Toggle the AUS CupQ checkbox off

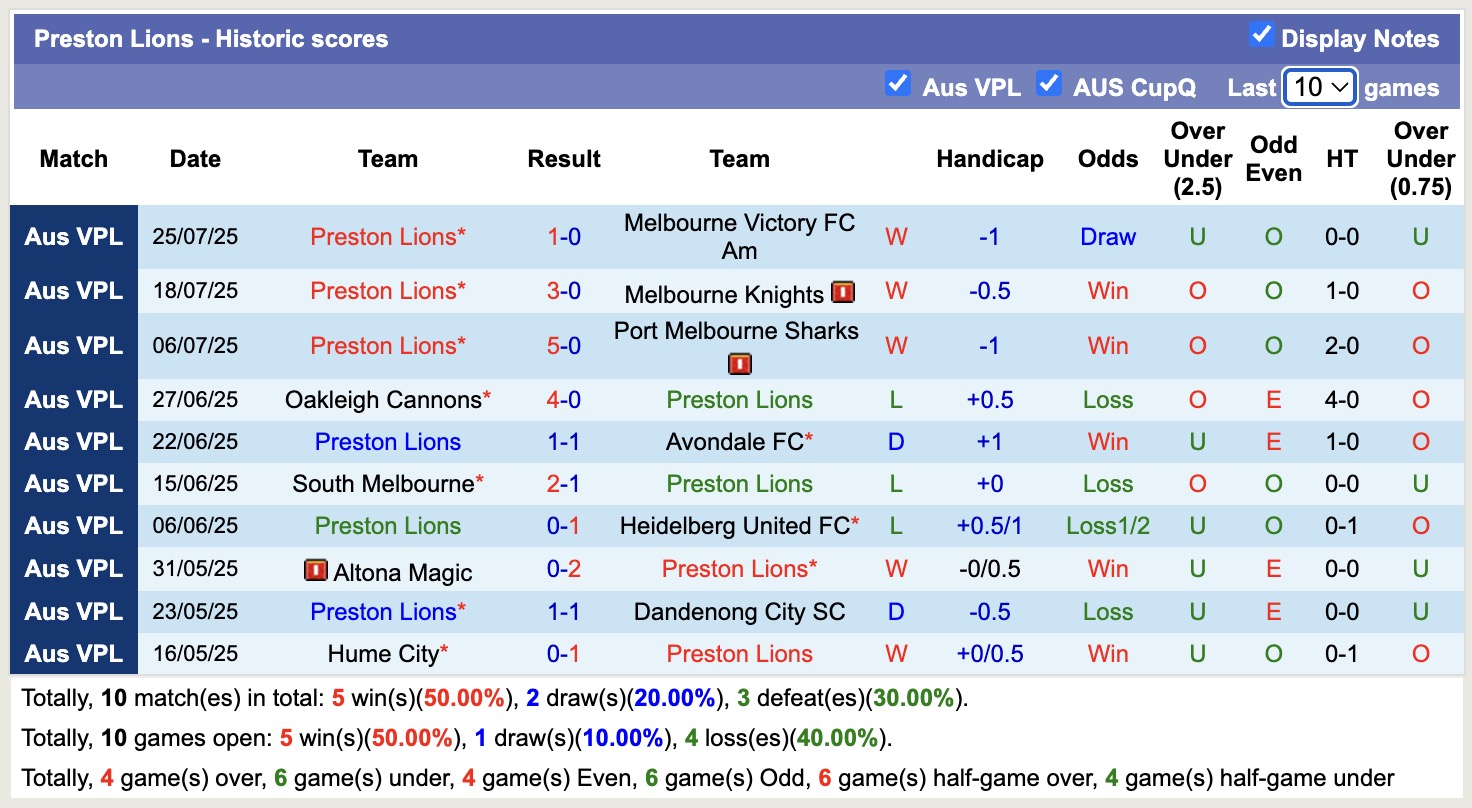pos(1049,84)
